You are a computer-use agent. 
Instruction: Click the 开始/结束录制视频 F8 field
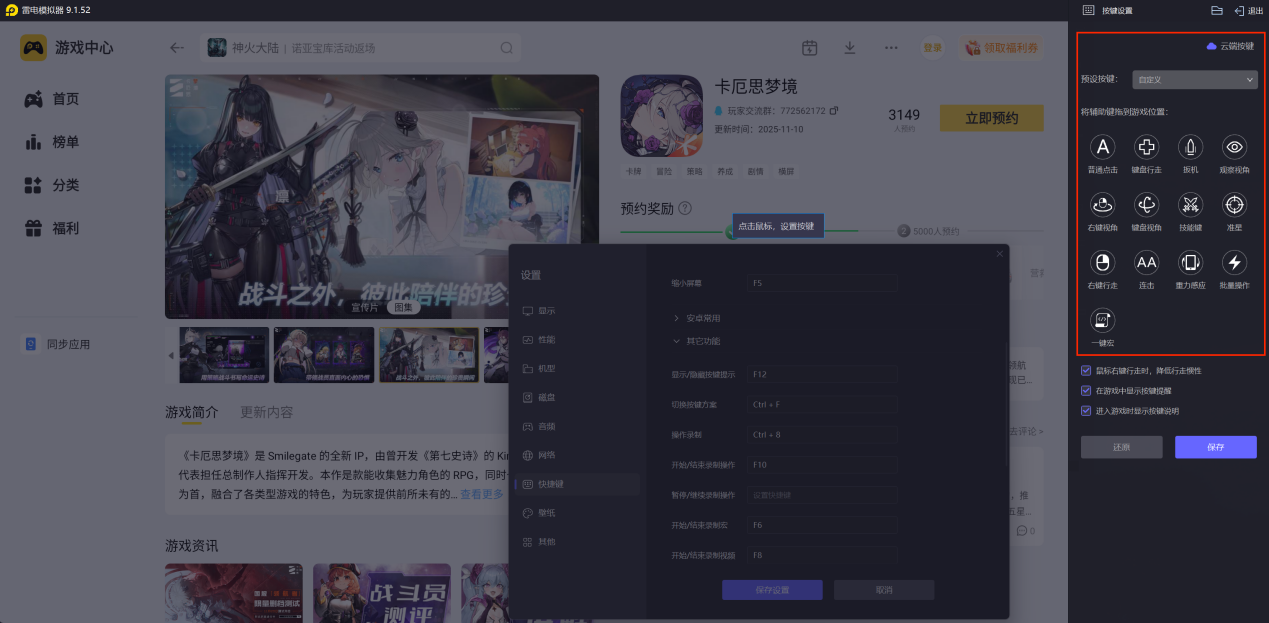(823, 555)
